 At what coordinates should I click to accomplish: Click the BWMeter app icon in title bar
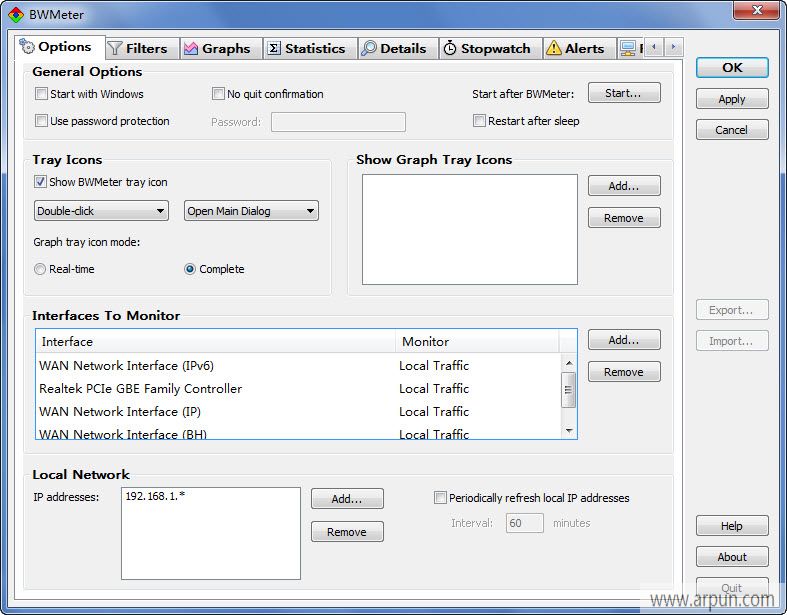coord(16,15)
